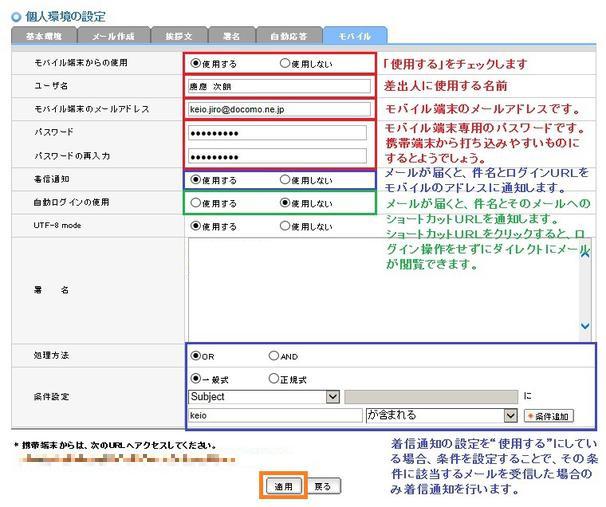
Task: Select 使用しない for 着信通知
Action: point(285,180)
